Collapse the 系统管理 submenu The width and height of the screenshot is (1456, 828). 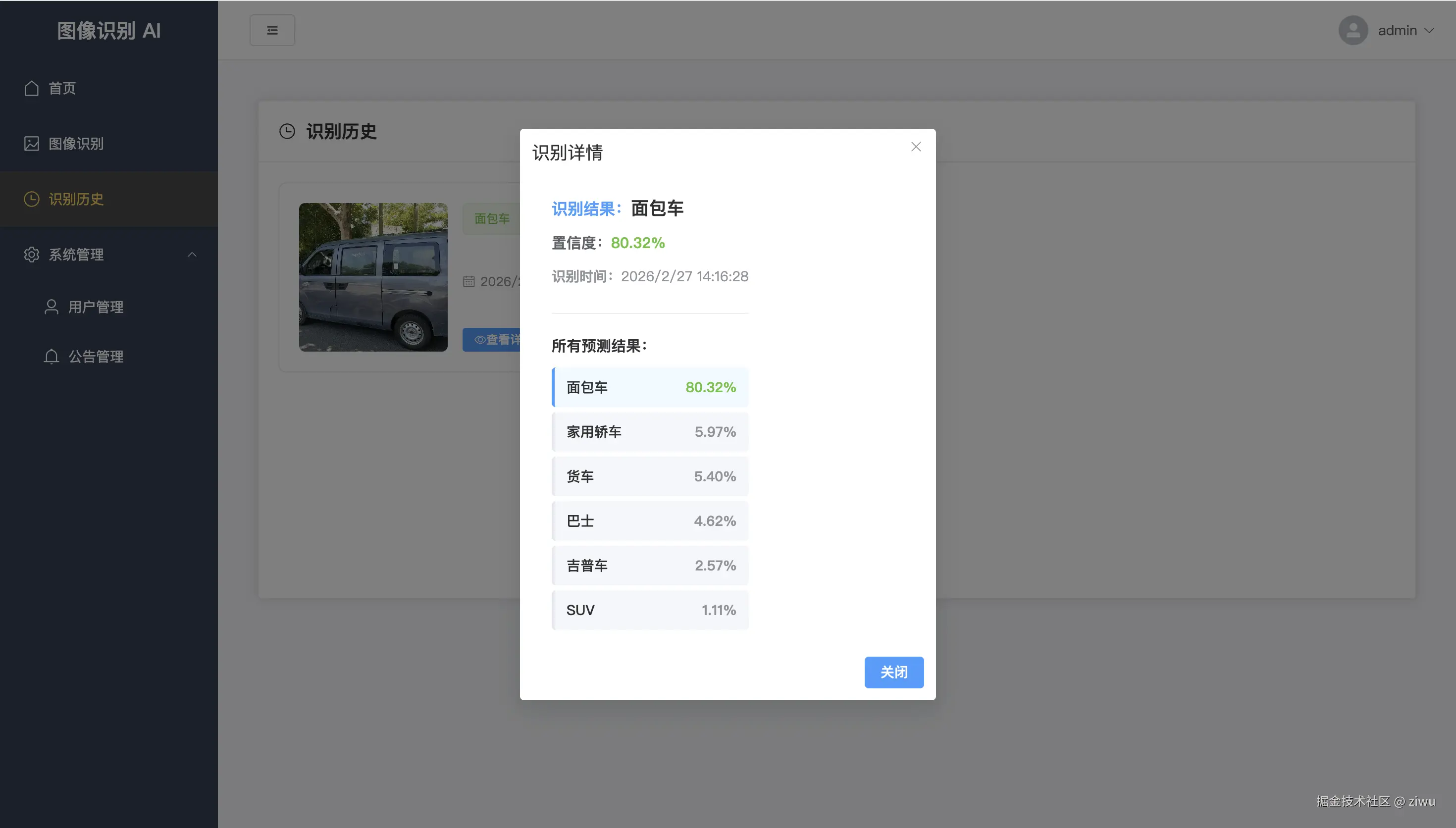(x=192, y=254)
